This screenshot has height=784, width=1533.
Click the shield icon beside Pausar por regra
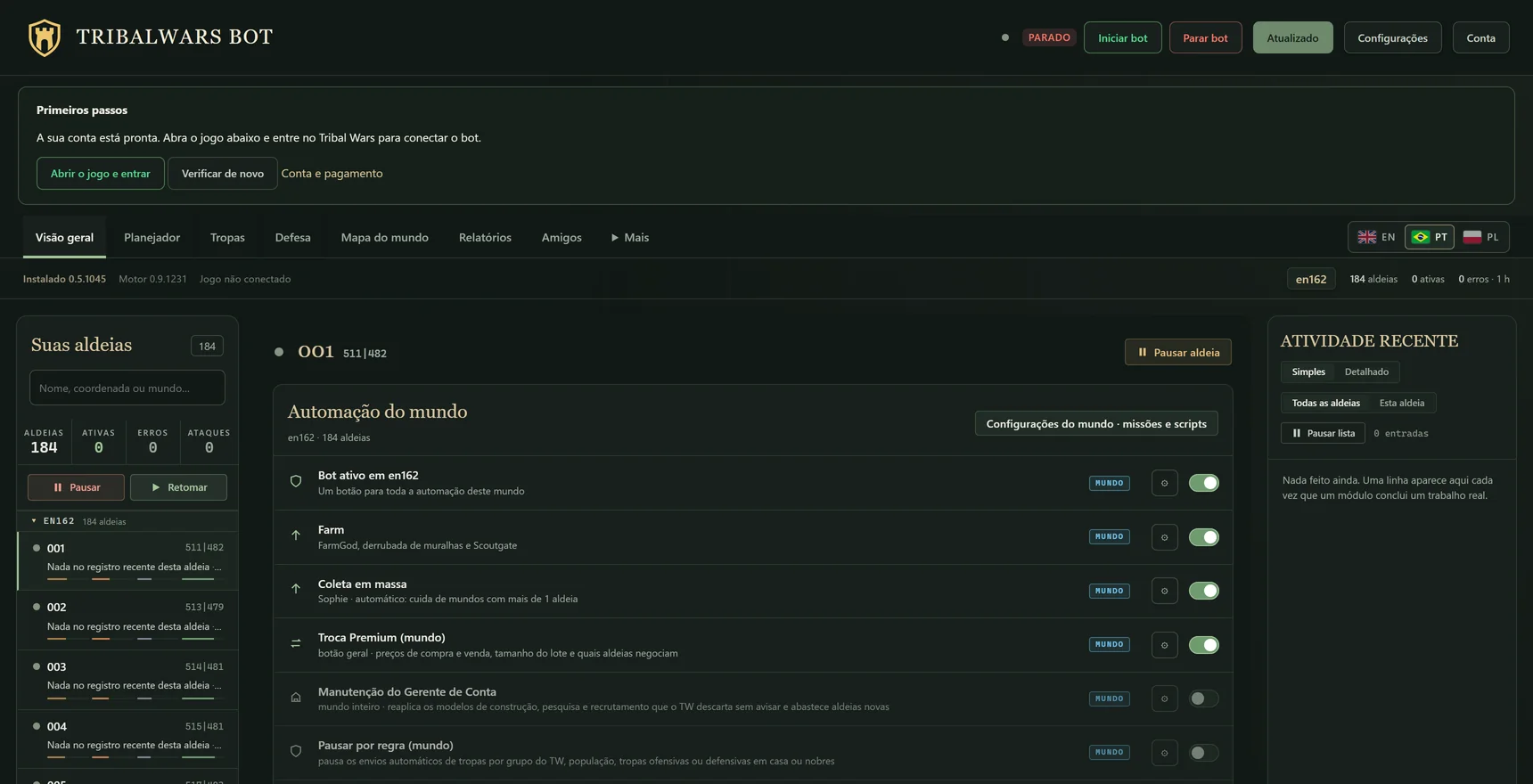pyautogui.click(x=296, y=751)
